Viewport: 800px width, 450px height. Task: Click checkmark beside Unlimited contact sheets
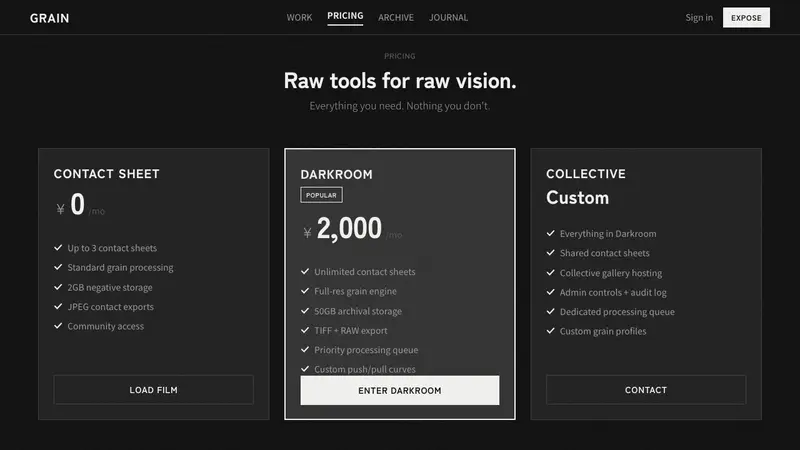305,271
